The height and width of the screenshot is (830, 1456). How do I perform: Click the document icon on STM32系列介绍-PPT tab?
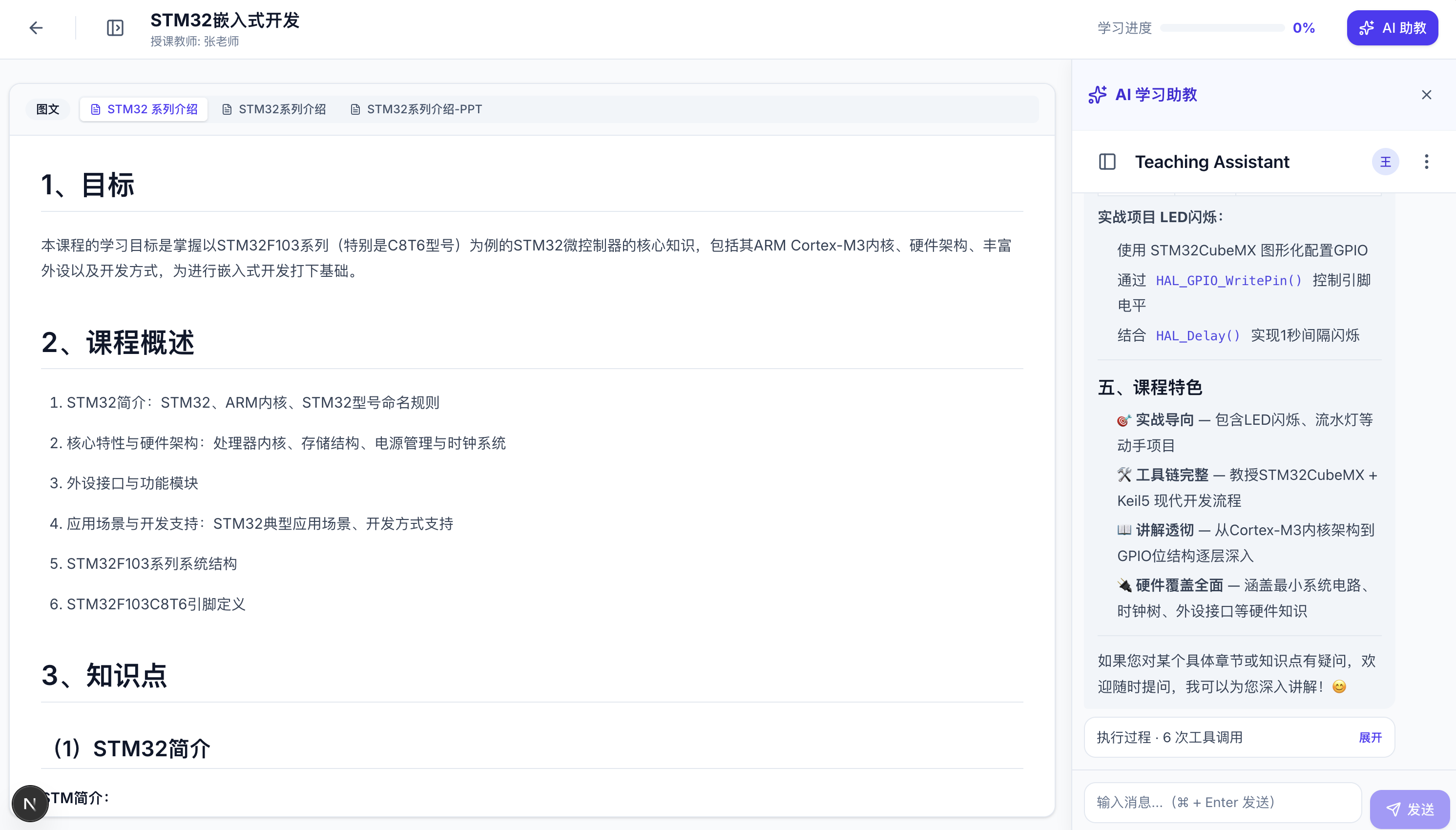(x=355, y=109)
